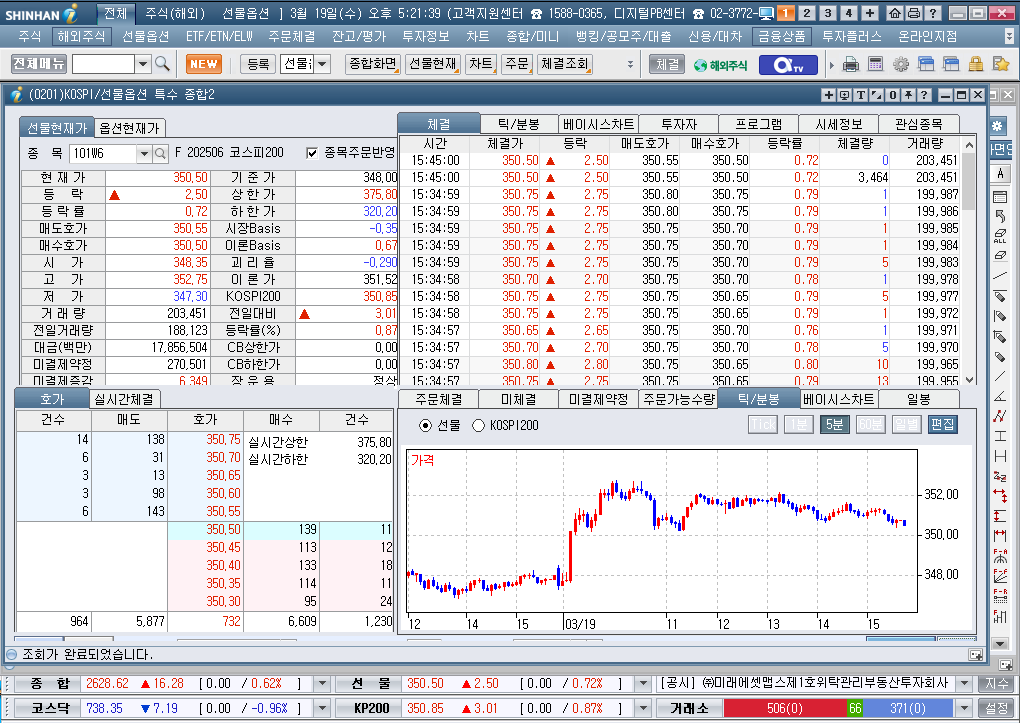This screenshot has height=723, width=1020.
Task: Select the single eraser tool in sidebar
Action: pos(1000,255)
